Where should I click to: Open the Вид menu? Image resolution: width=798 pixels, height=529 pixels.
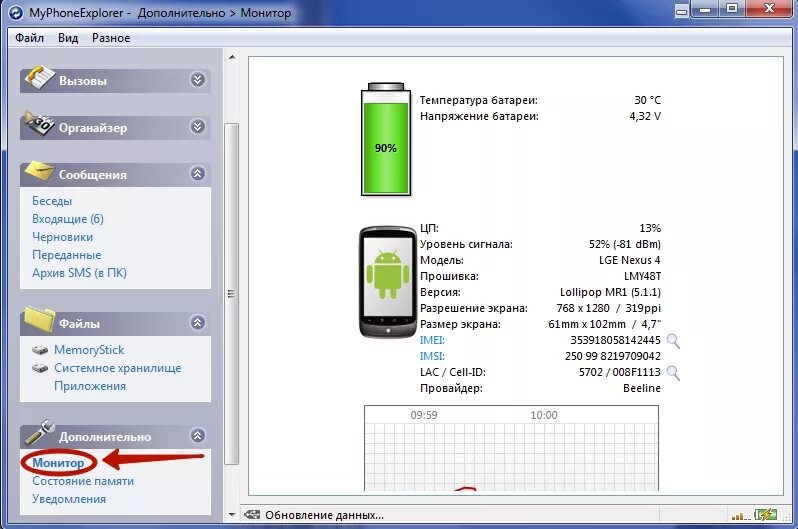point(68,38)
